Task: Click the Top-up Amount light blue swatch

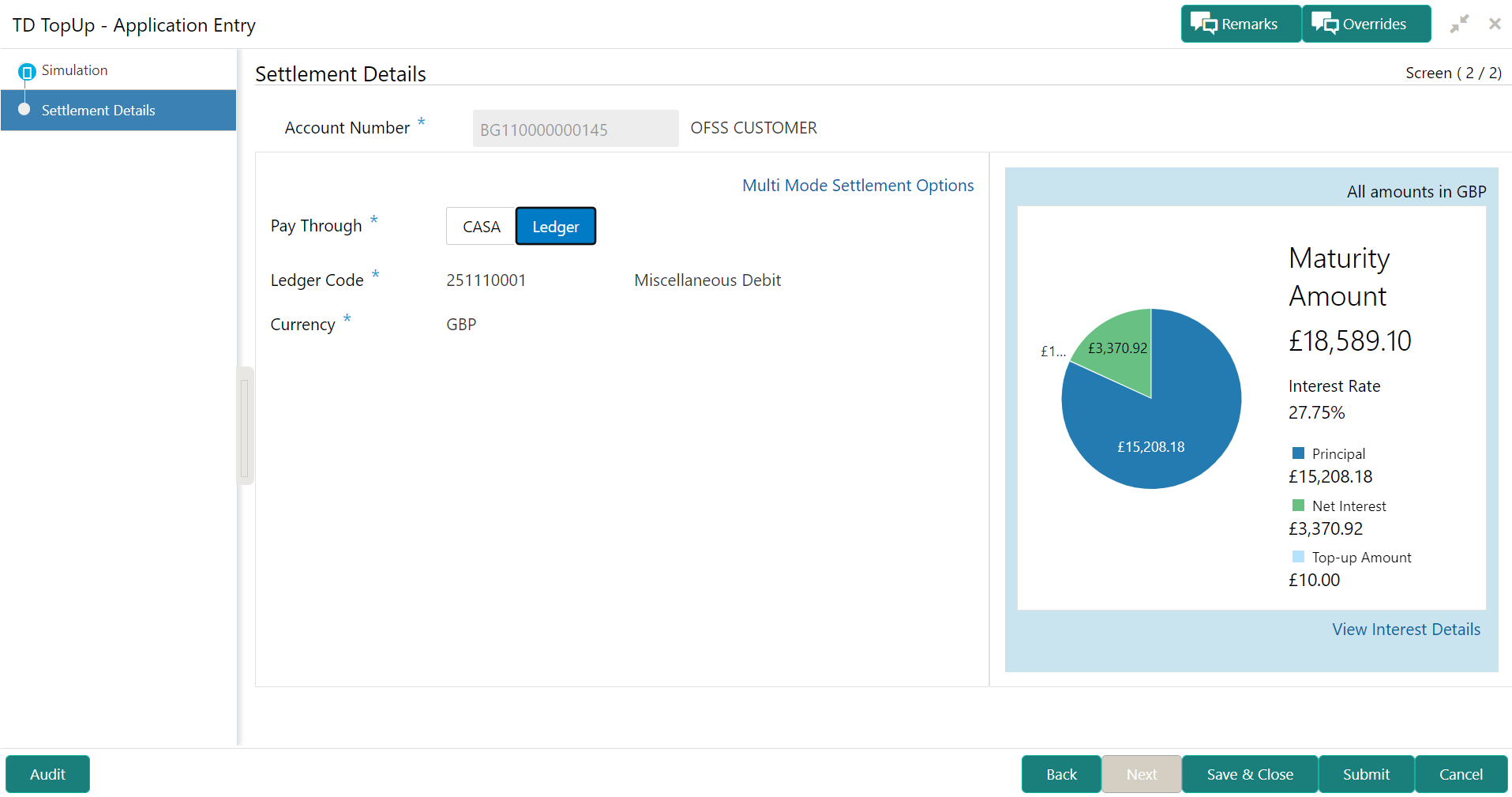Action: pyautogui.click(x=1298, y=557)
